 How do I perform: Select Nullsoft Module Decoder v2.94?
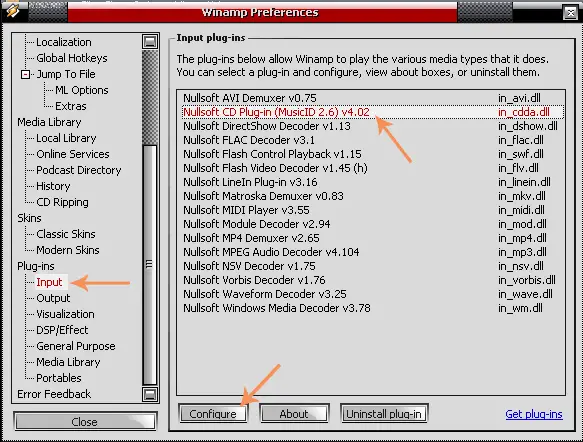tap(373, 225)
